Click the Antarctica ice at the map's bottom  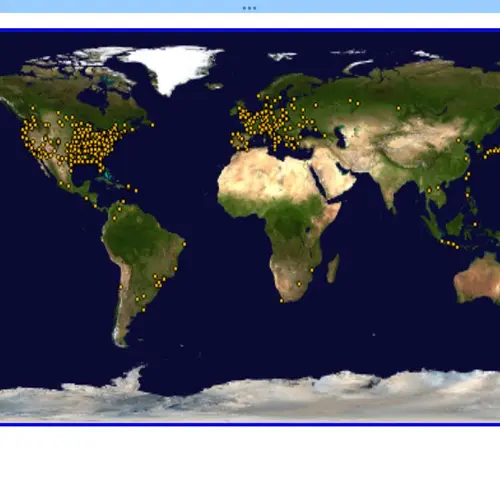pos(250,398)
